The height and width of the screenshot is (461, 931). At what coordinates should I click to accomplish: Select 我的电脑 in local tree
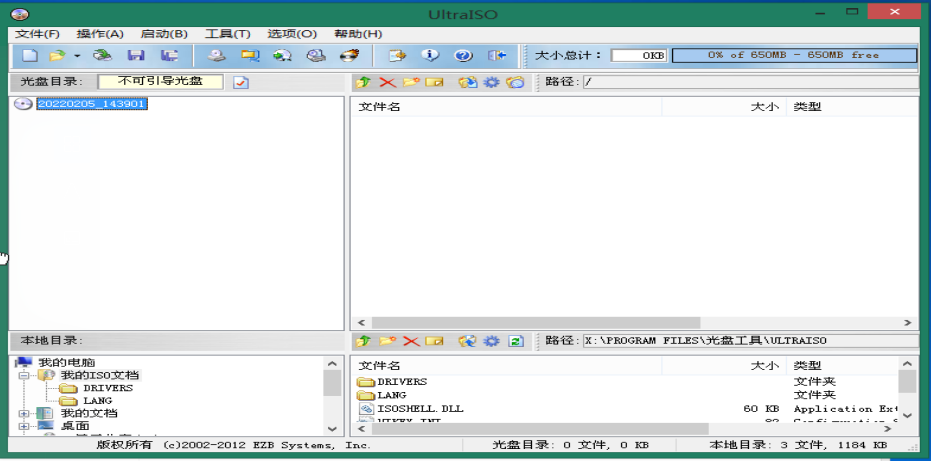coord(66,362)
